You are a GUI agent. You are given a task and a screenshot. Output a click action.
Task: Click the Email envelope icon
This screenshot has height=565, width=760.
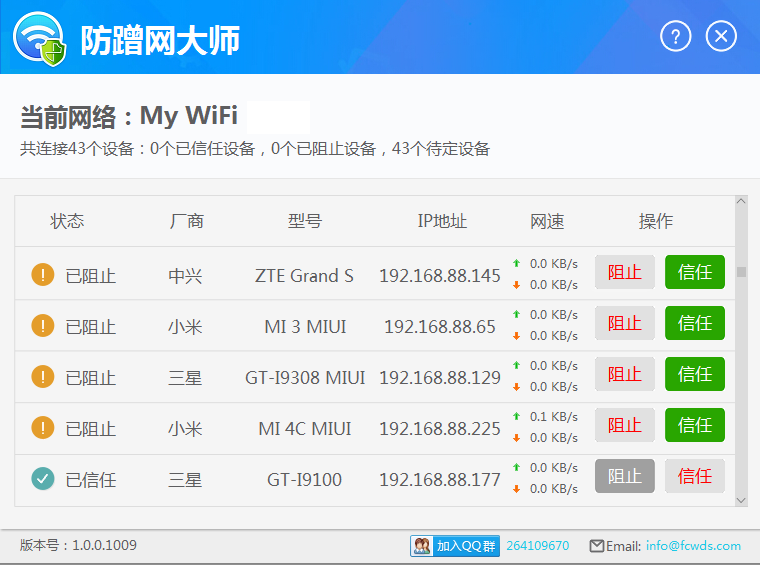point(597,546)
